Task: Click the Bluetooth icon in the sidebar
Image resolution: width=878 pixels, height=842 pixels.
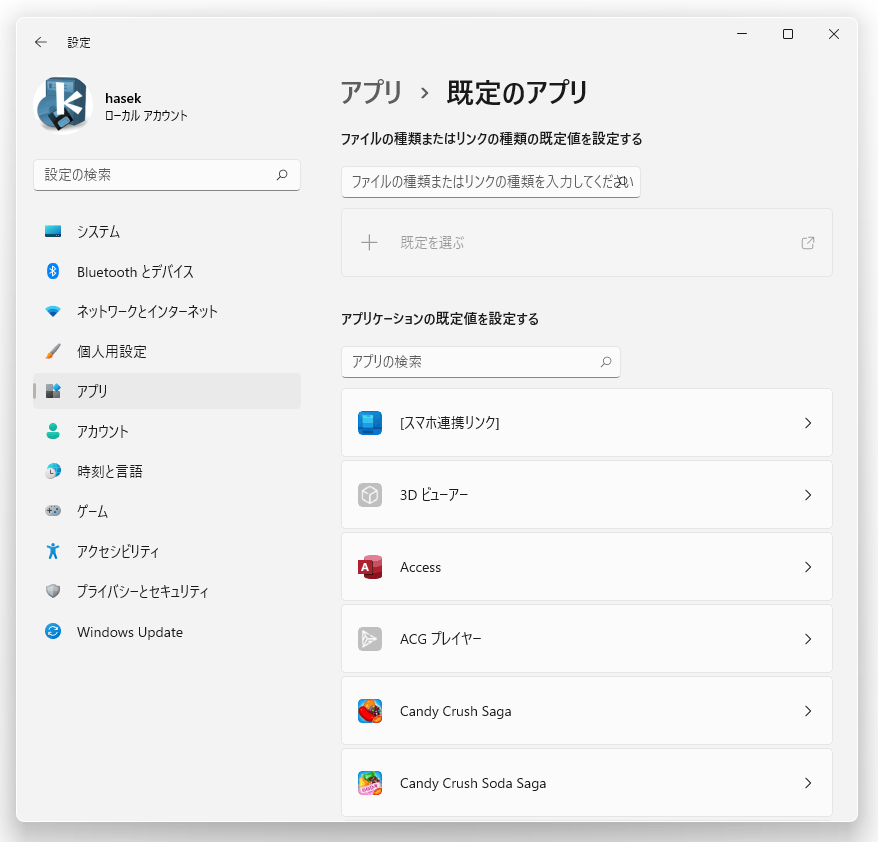Action: pos(53,272)
